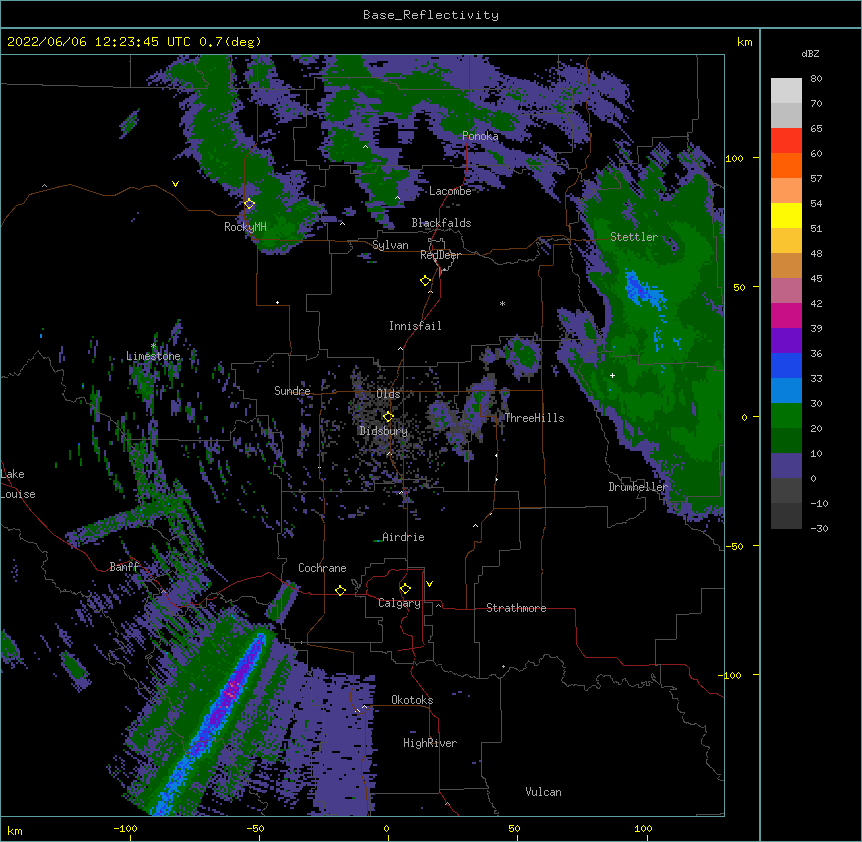Pick the red 60-65 dBZ legend swatch
This screenshot has width=862, height=842.
(786, 141)
